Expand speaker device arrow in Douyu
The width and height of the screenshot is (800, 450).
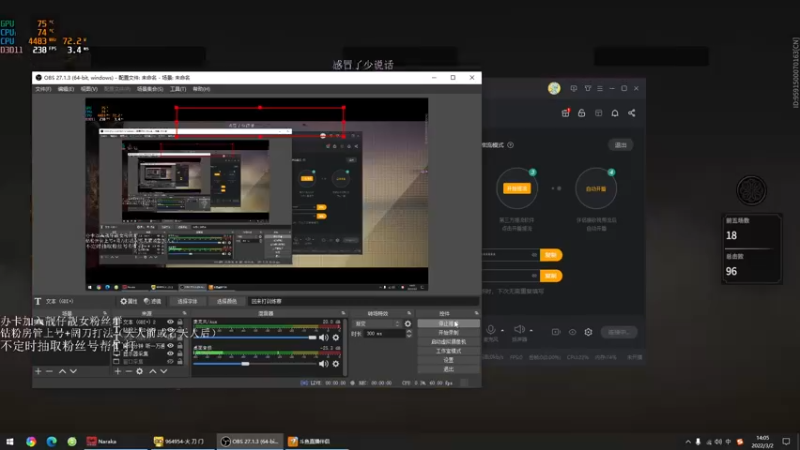coord(531,331)
